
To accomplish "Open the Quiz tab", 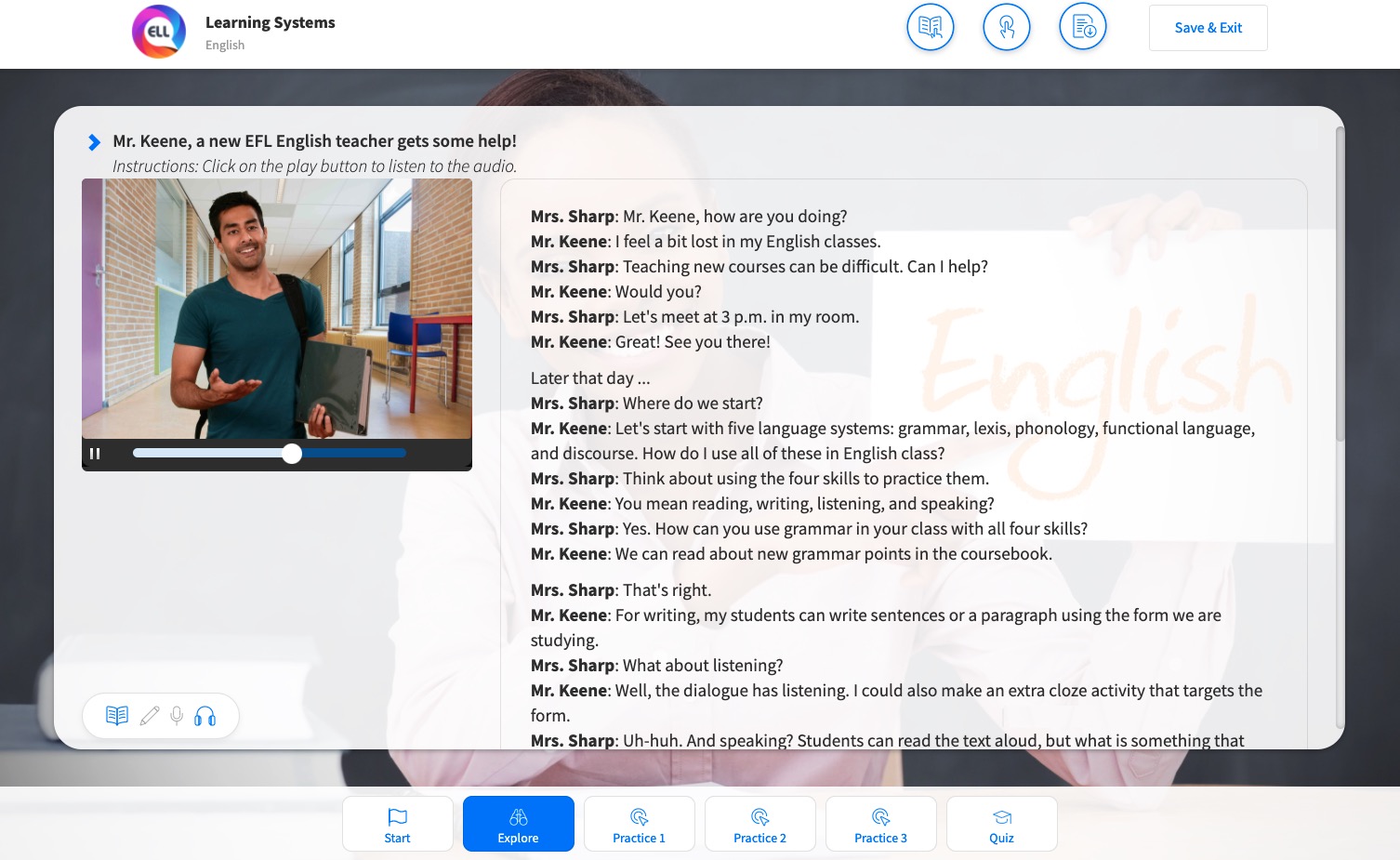I will (x=1002, y=824).
